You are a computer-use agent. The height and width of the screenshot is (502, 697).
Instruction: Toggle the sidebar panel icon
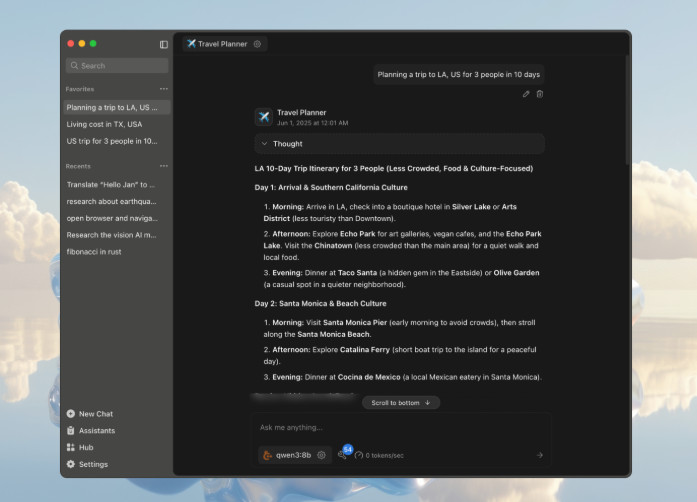tap(164, 44)
